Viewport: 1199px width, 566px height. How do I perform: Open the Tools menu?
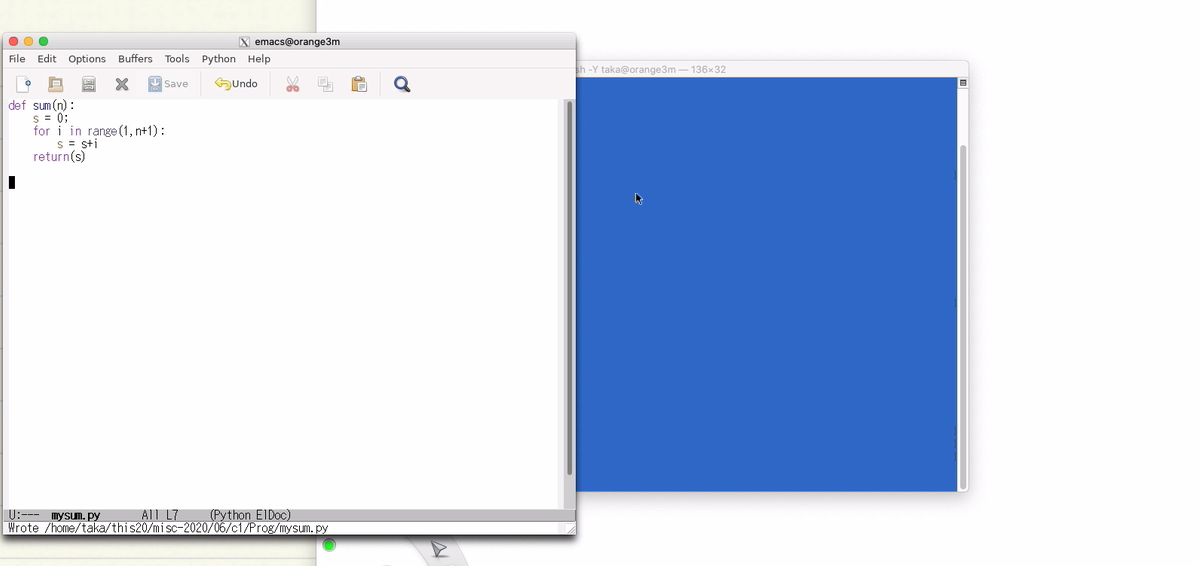pos(177,59)
